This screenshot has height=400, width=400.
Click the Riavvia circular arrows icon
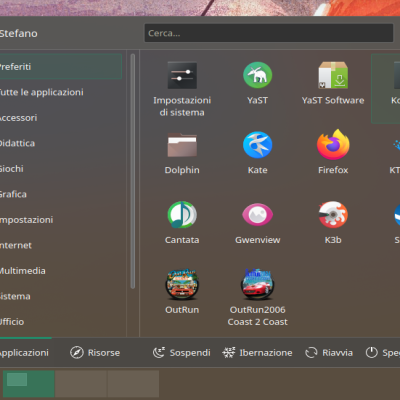[x=311, y=352]
